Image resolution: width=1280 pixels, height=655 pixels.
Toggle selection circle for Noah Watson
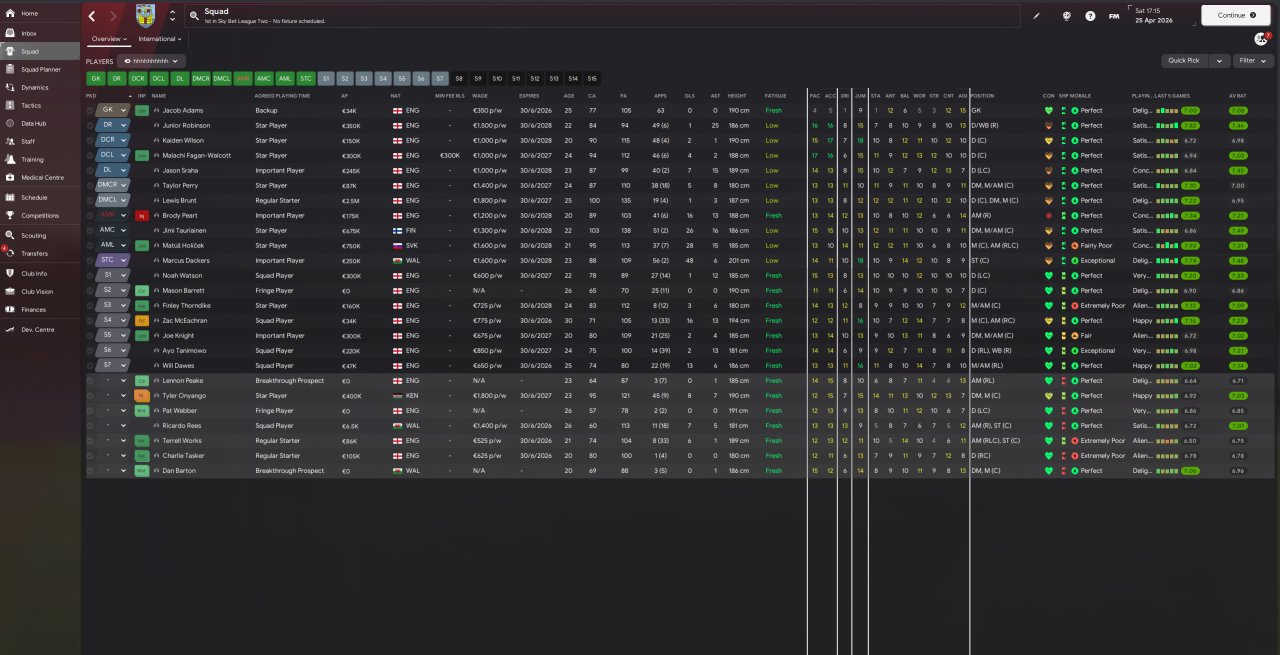[x=90, y=275]
